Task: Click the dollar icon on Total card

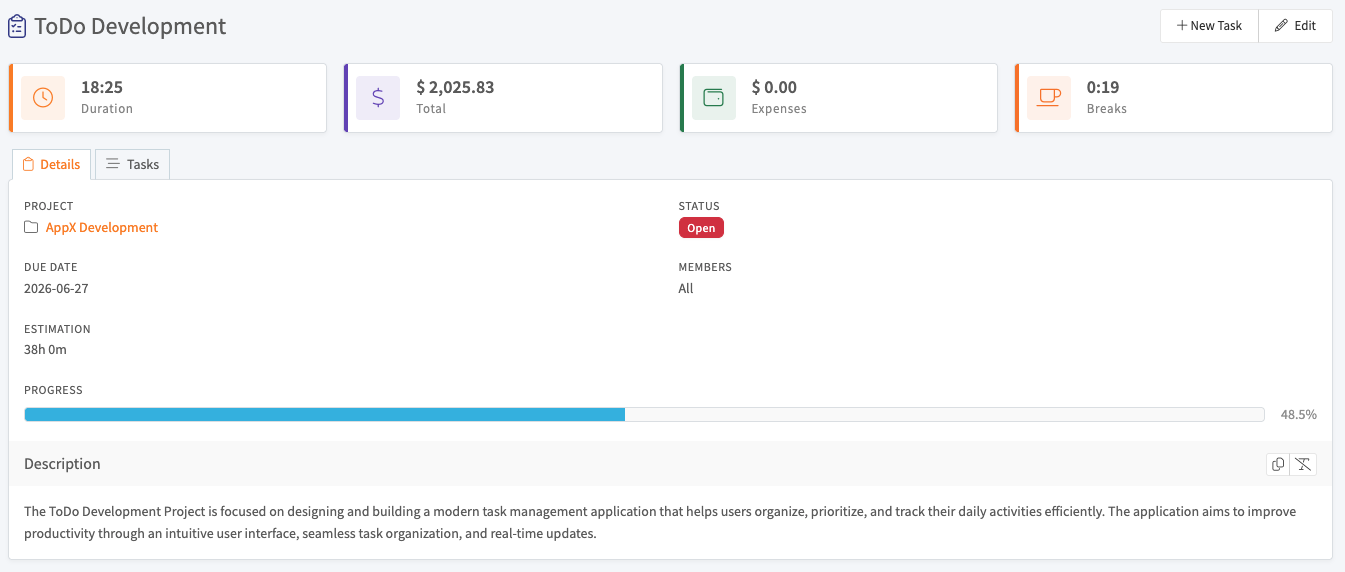Action: [378, 97]
